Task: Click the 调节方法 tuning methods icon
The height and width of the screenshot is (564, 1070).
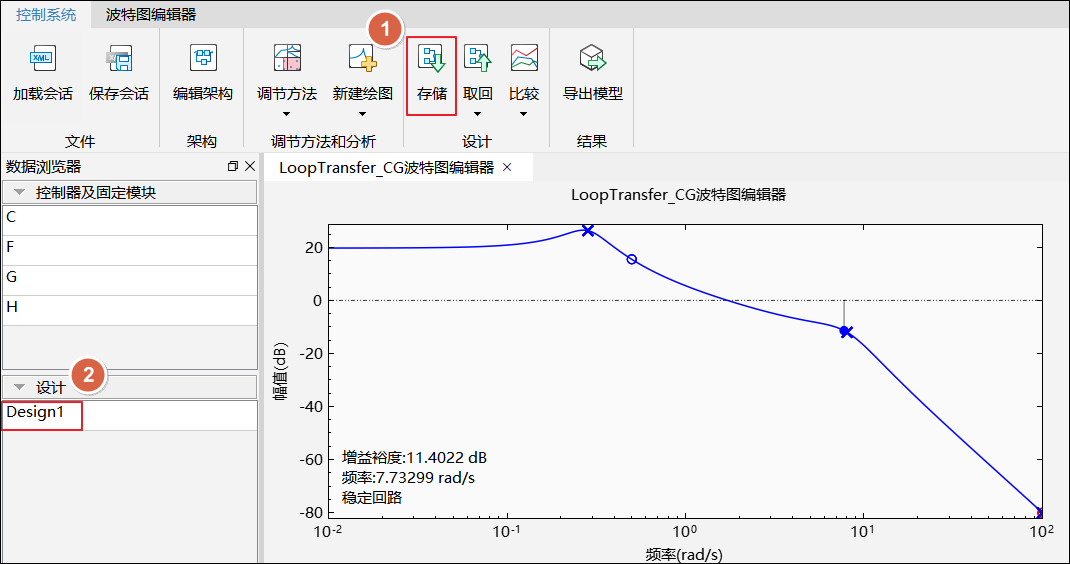Action: 286,60
